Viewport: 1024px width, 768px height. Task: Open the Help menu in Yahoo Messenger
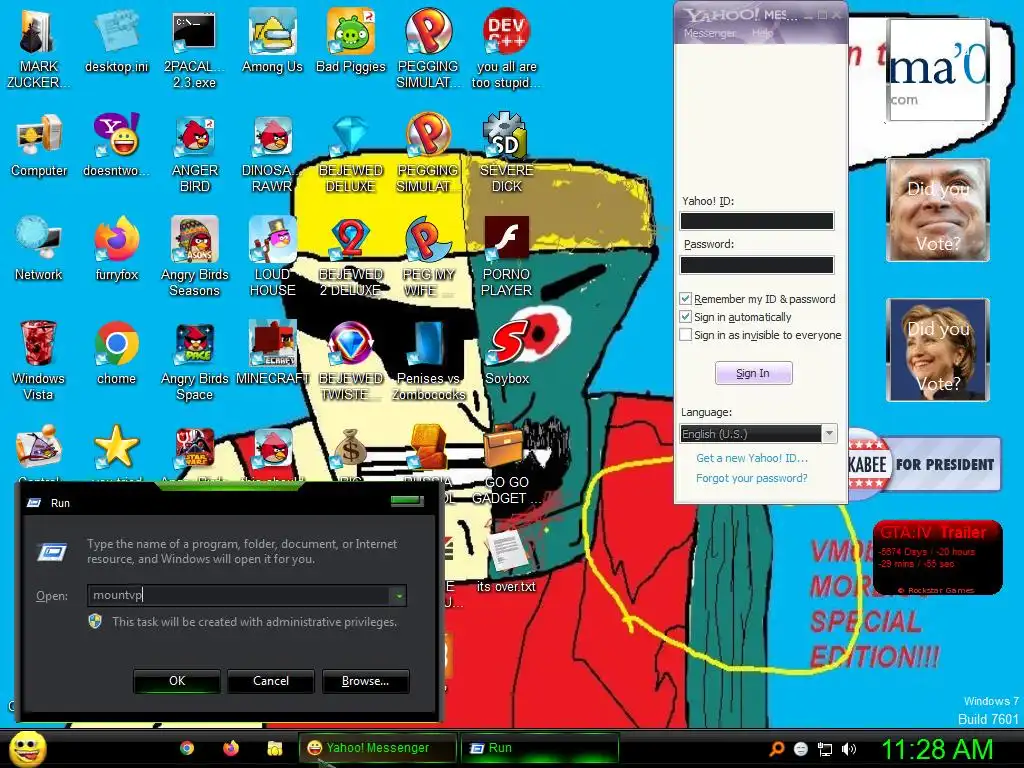(762, 33)
